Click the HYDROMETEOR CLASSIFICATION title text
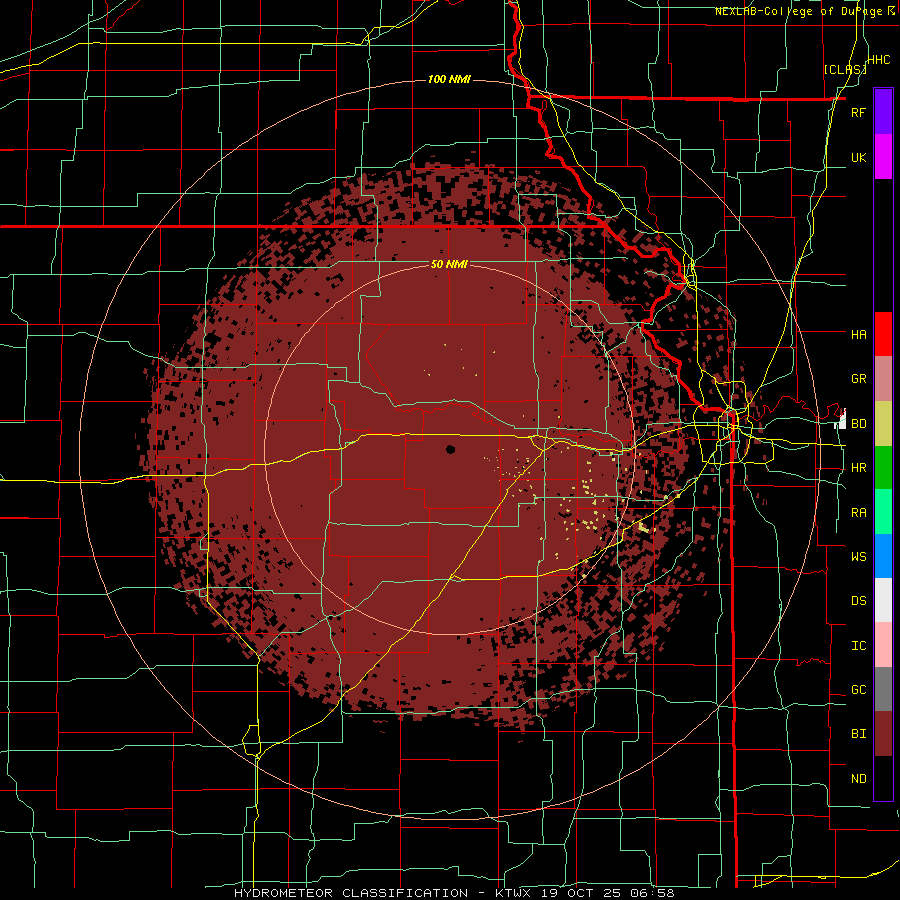The width and height of the screenshot is (900, 900). [x=351, y=893]
